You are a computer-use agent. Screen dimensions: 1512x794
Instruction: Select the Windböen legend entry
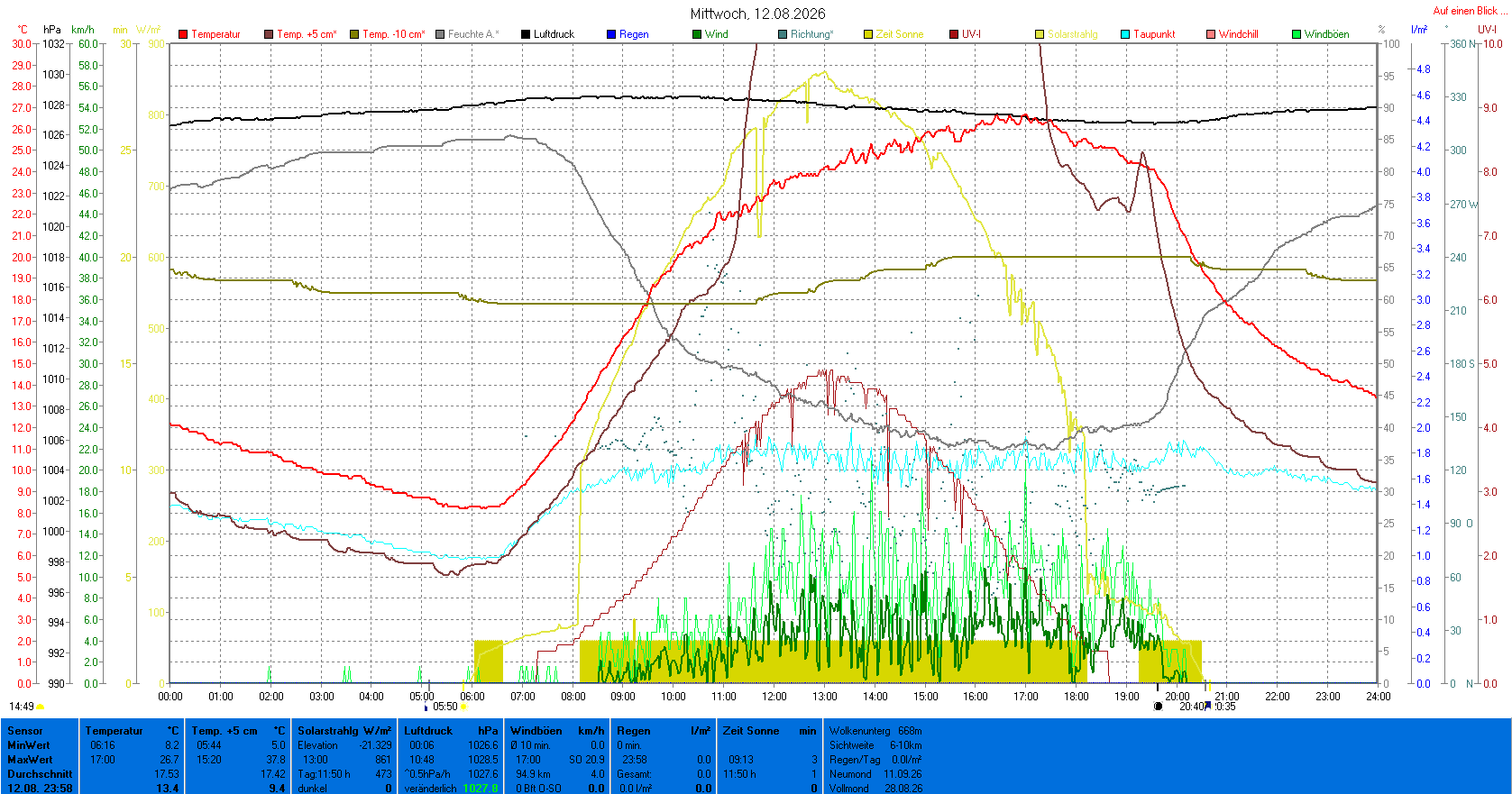click(x=1321, y=34)
